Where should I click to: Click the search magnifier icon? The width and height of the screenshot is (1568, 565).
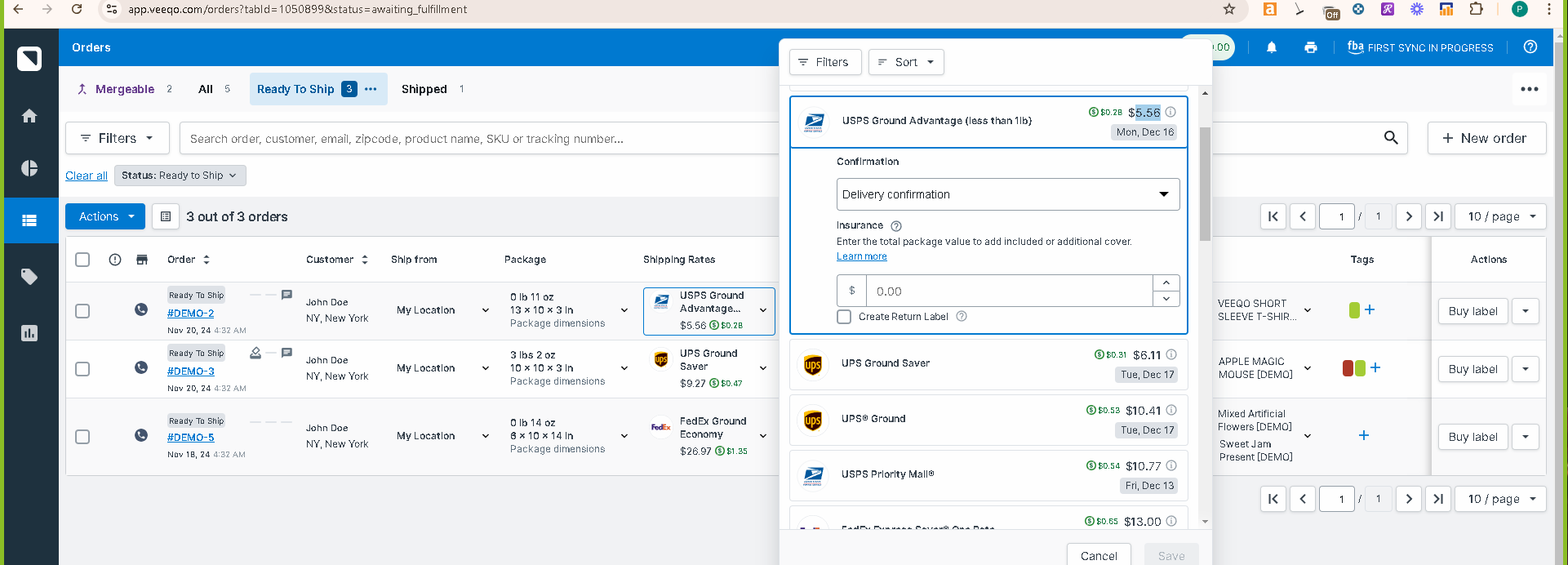(x=1391, y=138)
